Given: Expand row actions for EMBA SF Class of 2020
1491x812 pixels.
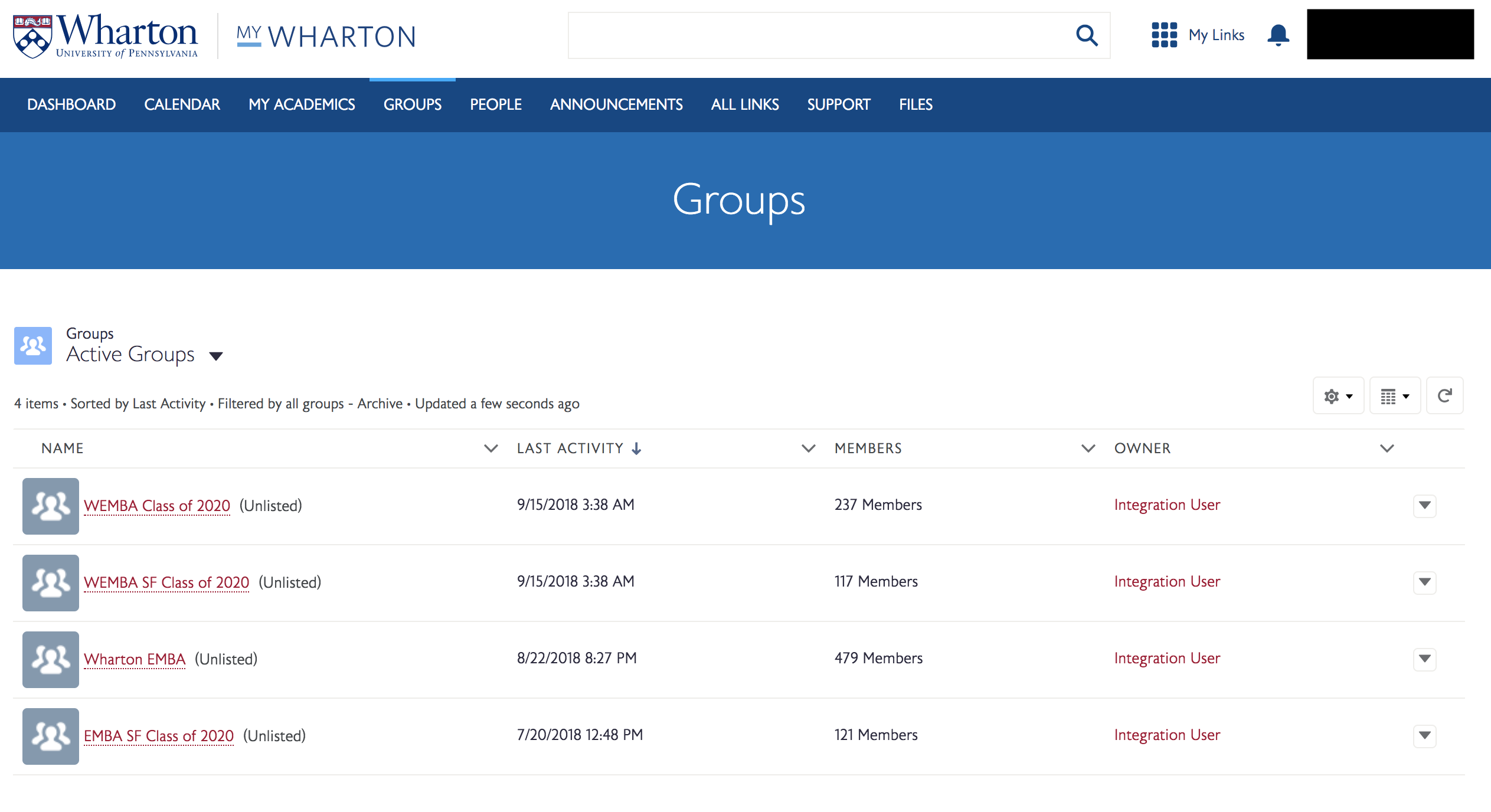Looking at the screenshot, I should tap(1424, 736).
